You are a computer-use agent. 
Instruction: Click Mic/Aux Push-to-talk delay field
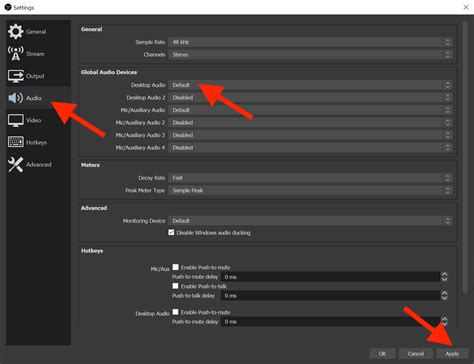tap(330, 296)
